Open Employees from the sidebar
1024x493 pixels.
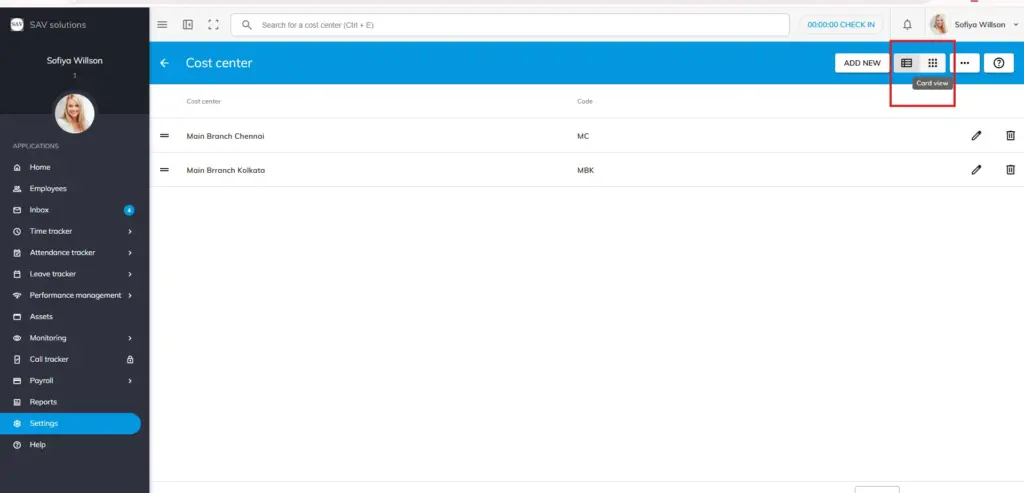click(x=48, y=188)
